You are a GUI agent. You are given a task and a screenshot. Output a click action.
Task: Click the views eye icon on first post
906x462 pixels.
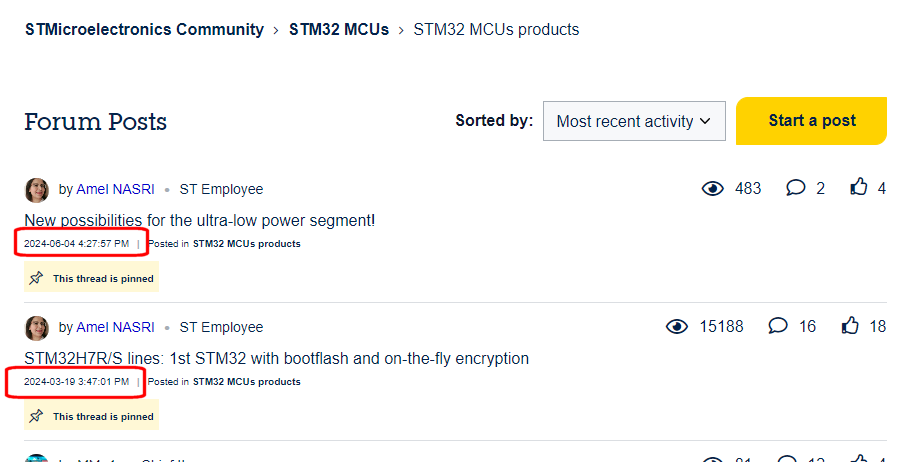(712, 188)
